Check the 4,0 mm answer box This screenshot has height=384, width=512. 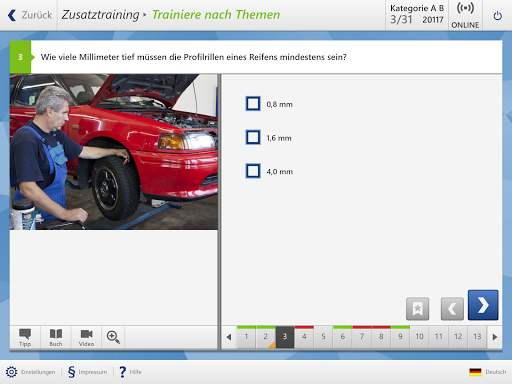[x=253, y=171]
